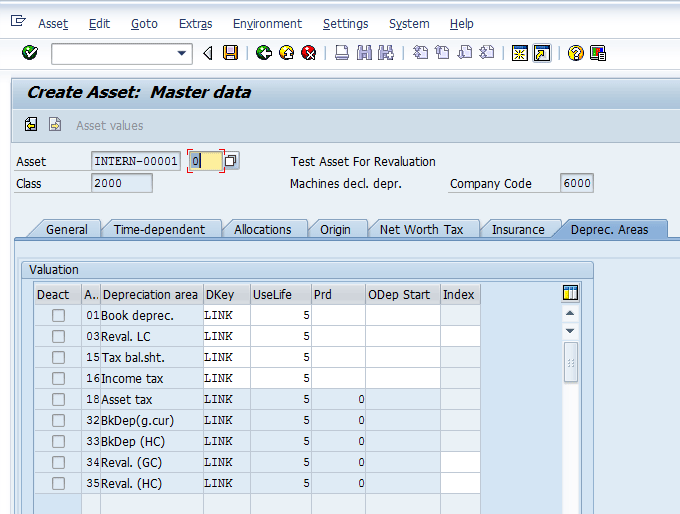
Task: Click the Print icon in toolbar
Action: (x=342, y=53)
